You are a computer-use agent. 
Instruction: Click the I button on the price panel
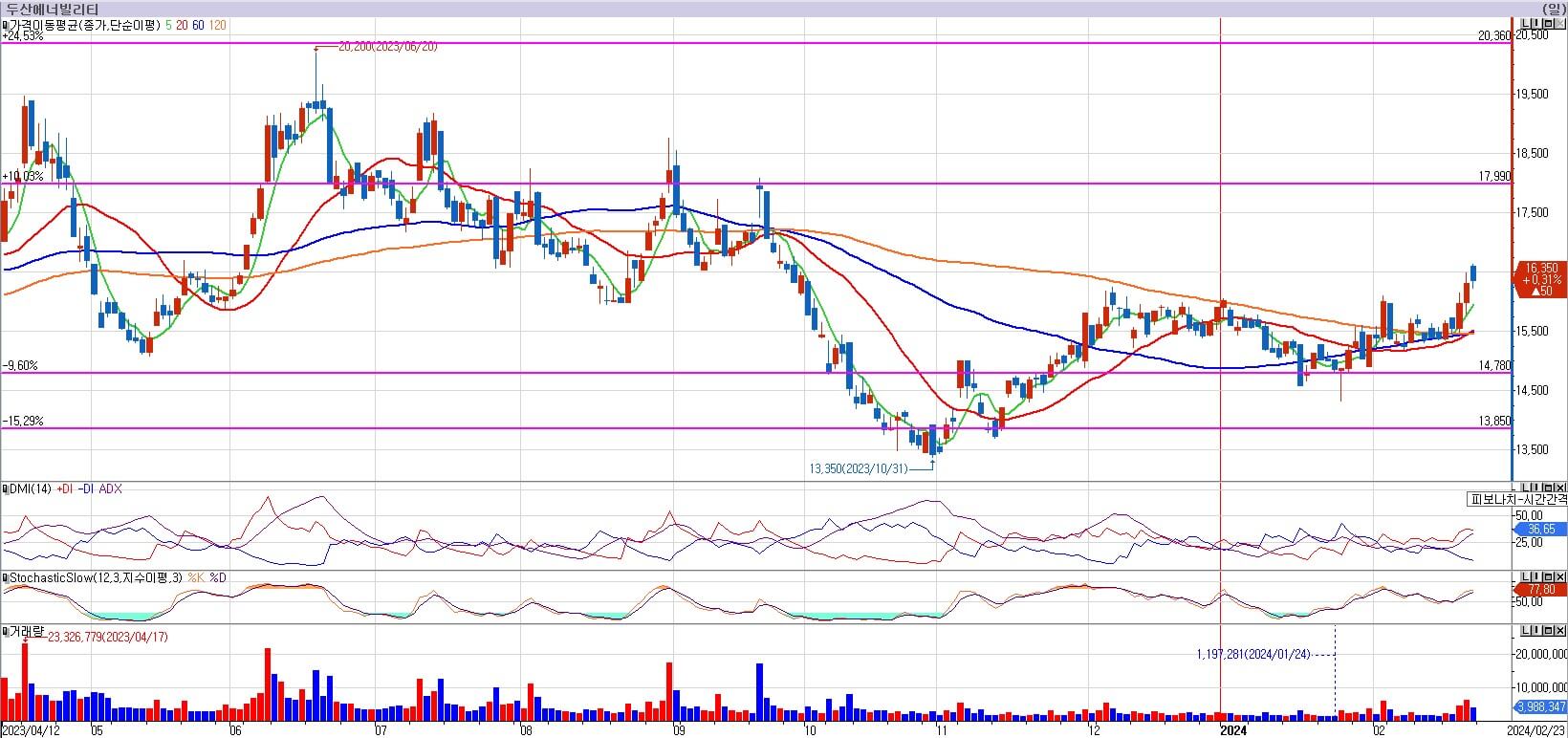pos(1536,24)
